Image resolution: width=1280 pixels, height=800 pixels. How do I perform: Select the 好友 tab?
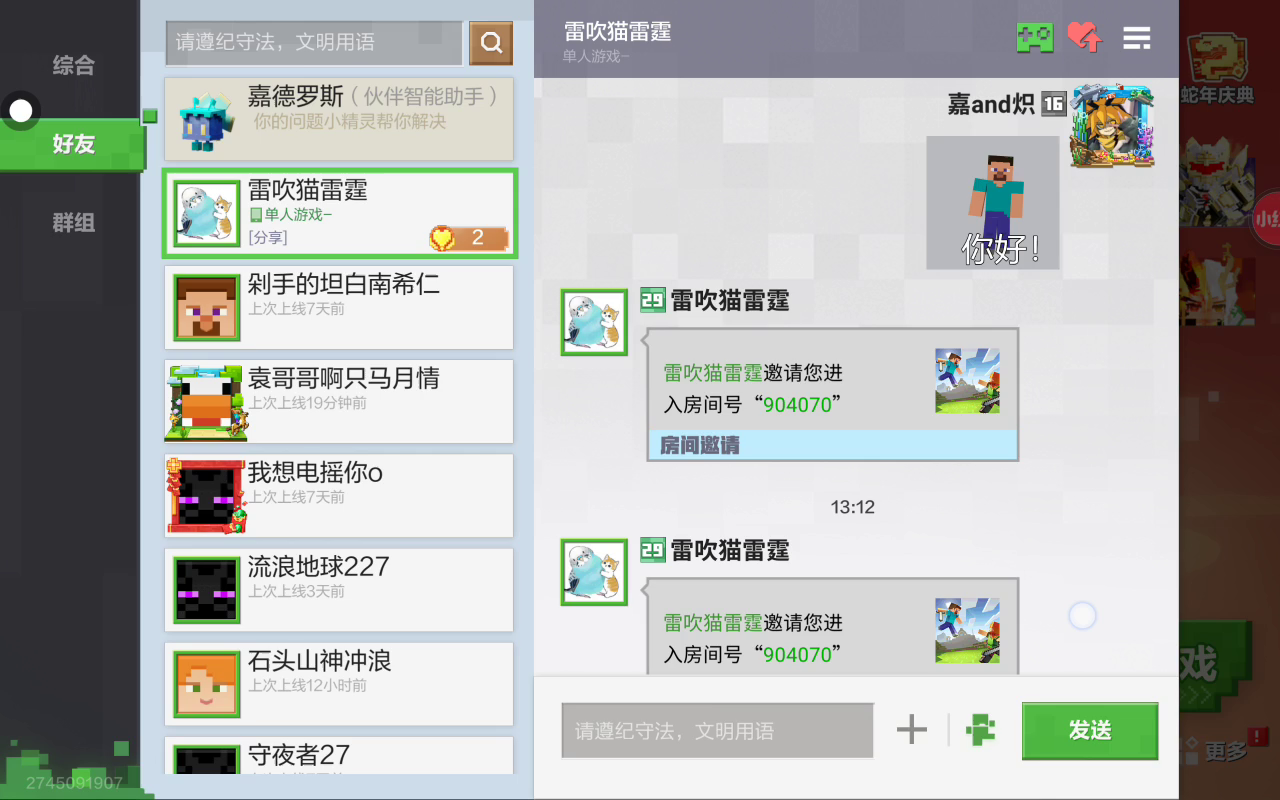click(73, 144)
